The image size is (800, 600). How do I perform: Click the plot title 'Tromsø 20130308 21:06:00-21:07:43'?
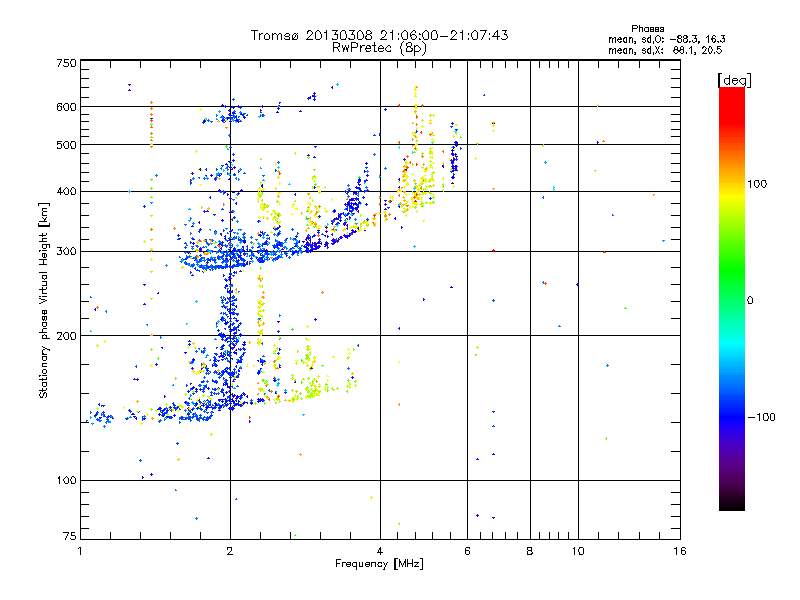[x=379, y=35]
